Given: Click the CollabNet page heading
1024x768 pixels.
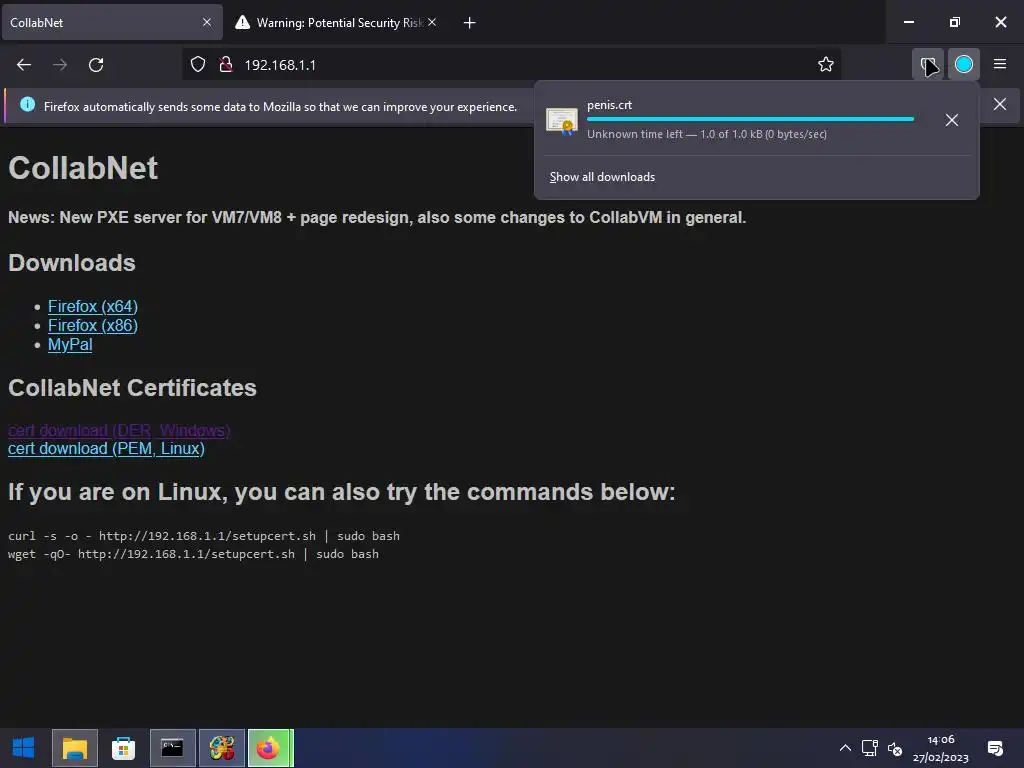Looking at the screenshot, I should coord(83,168).
